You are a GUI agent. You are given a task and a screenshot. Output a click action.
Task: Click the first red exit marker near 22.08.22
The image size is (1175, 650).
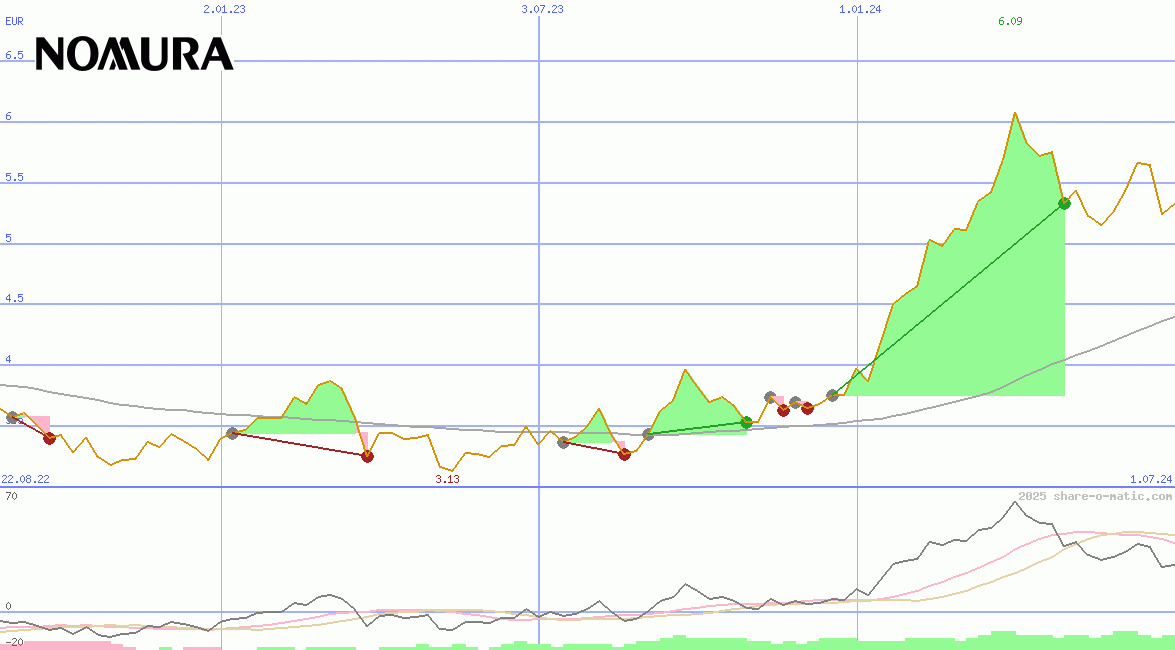click(49, 439)
